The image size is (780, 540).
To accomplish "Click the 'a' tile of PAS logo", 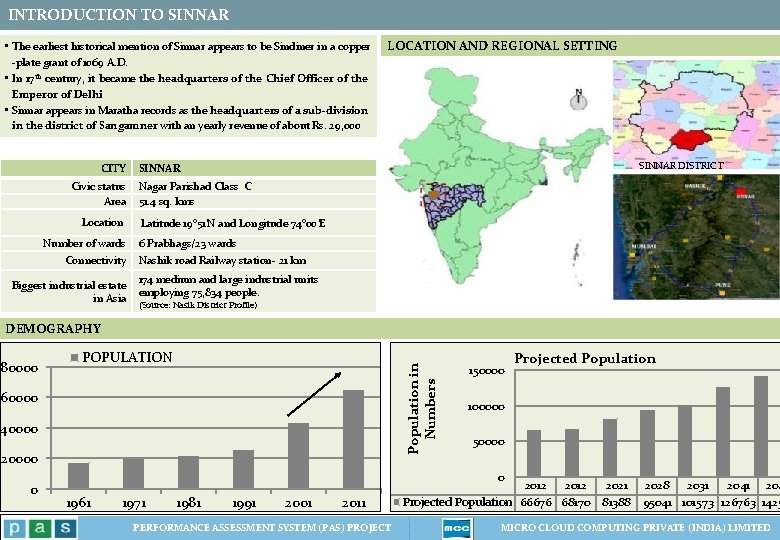I will 40,528.
